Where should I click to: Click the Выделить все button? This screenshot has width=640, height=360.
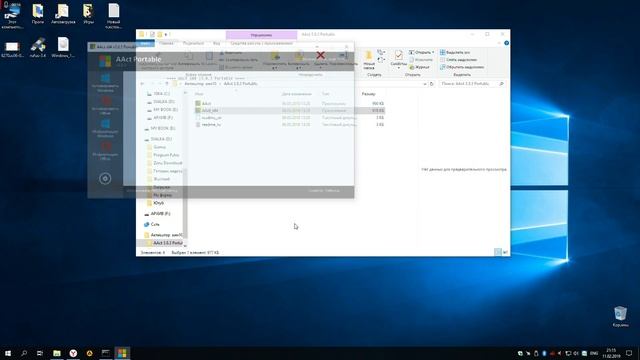(455, 52)
